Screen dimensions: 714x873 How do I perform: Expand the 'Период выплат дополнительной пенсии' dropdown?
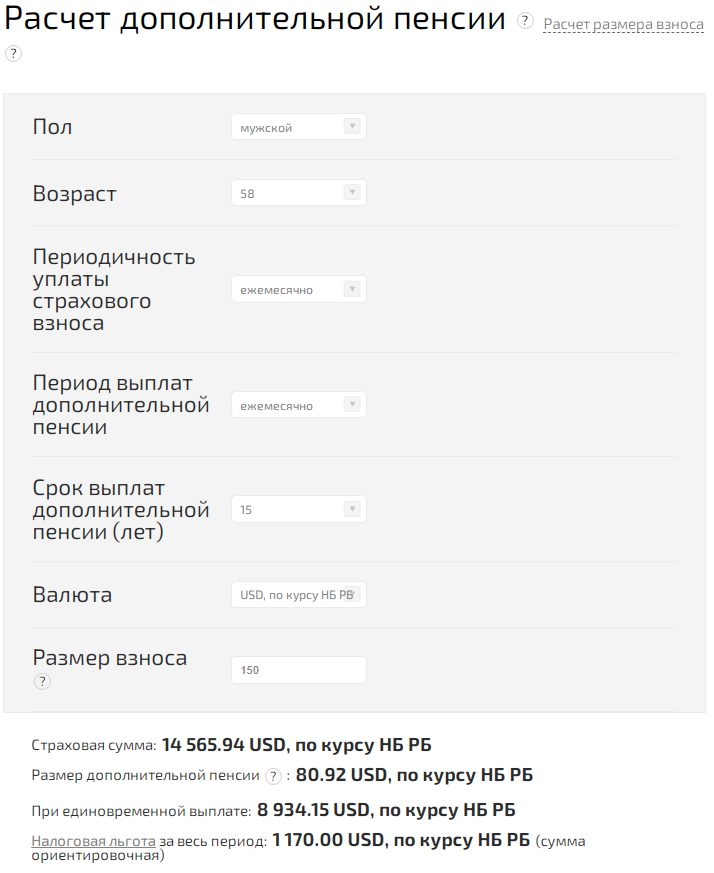coord(298,405)
